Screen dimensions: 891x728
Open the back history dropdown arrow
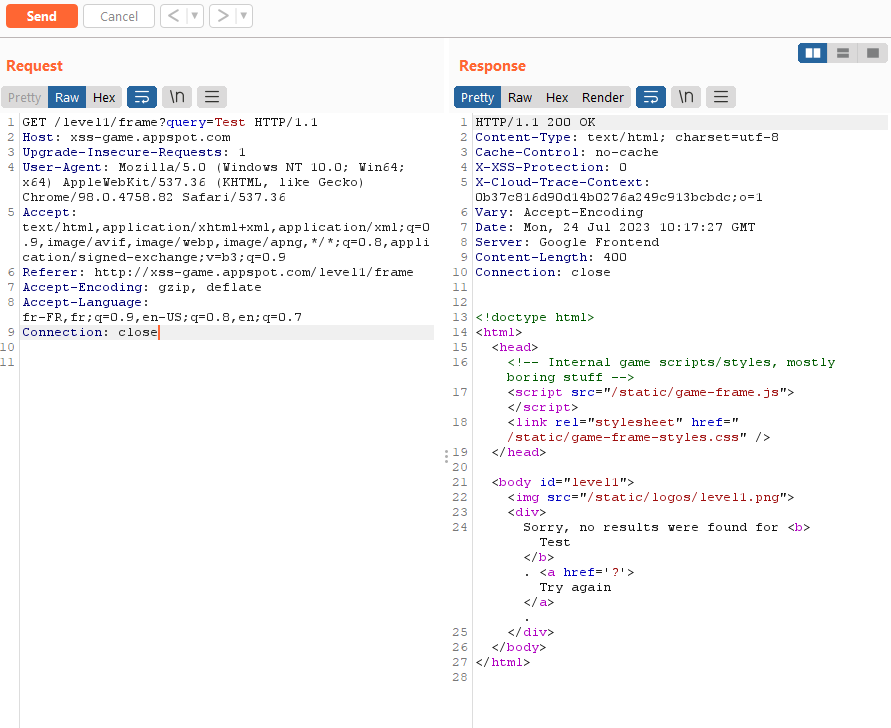click(195, 16)
